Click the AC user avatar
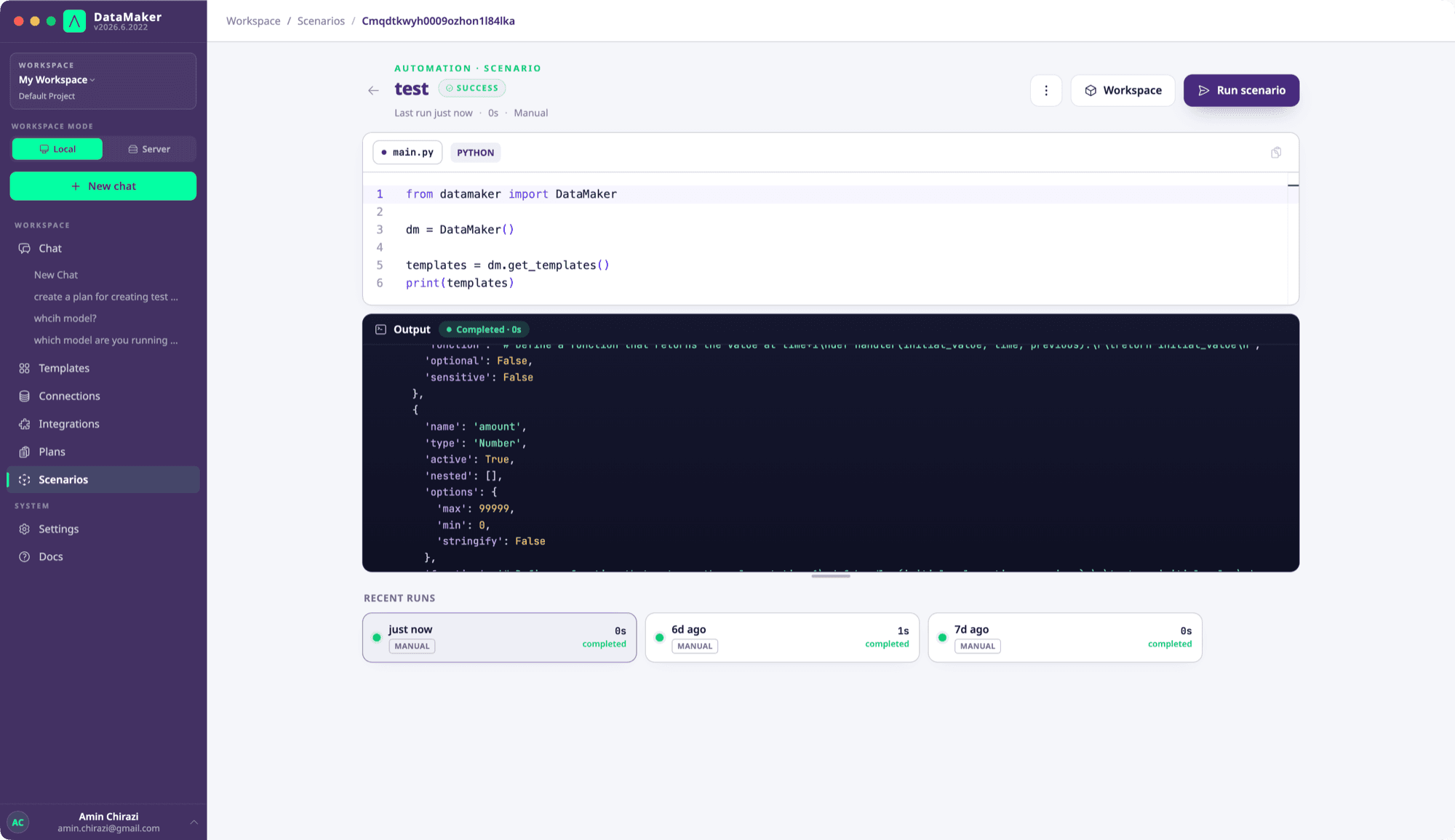1455x840 pixels. (x=18, y=823)
